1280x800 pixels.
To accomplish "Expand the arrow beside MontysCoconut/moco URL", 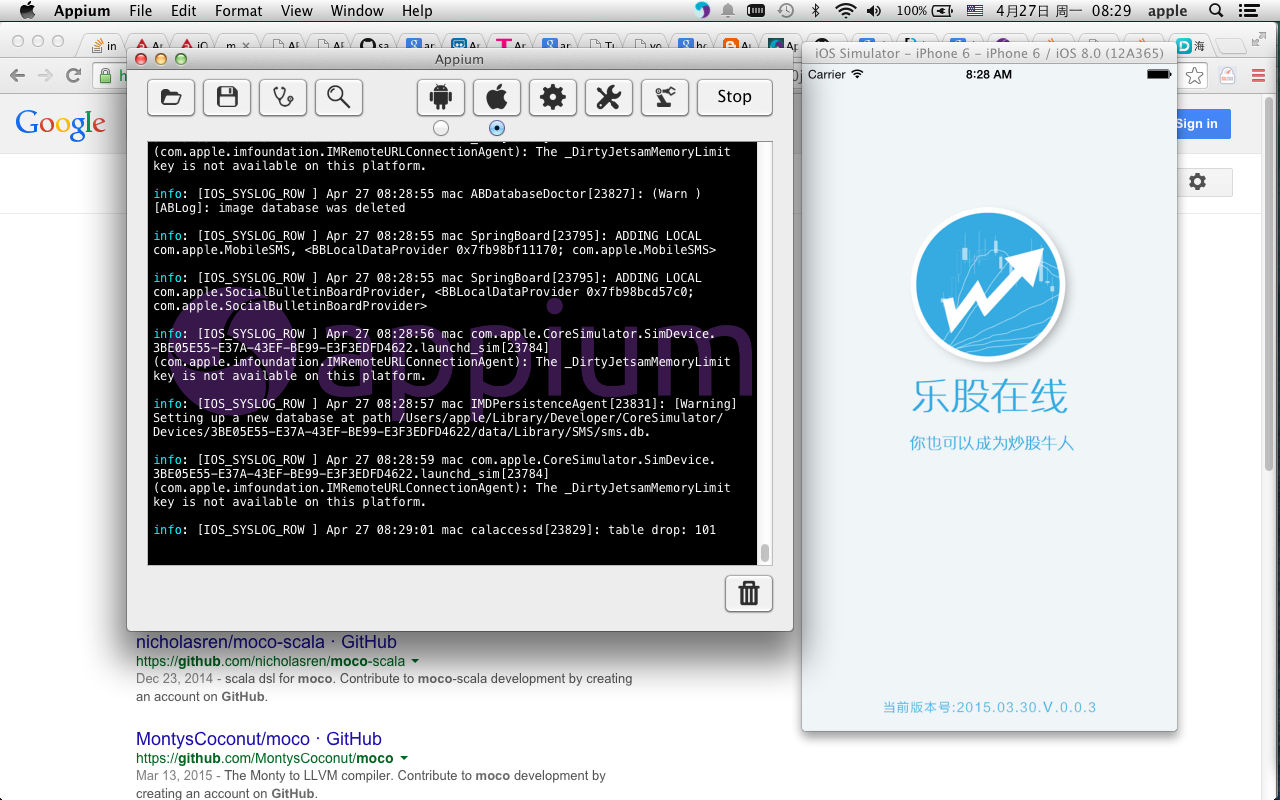I will 404,759.
